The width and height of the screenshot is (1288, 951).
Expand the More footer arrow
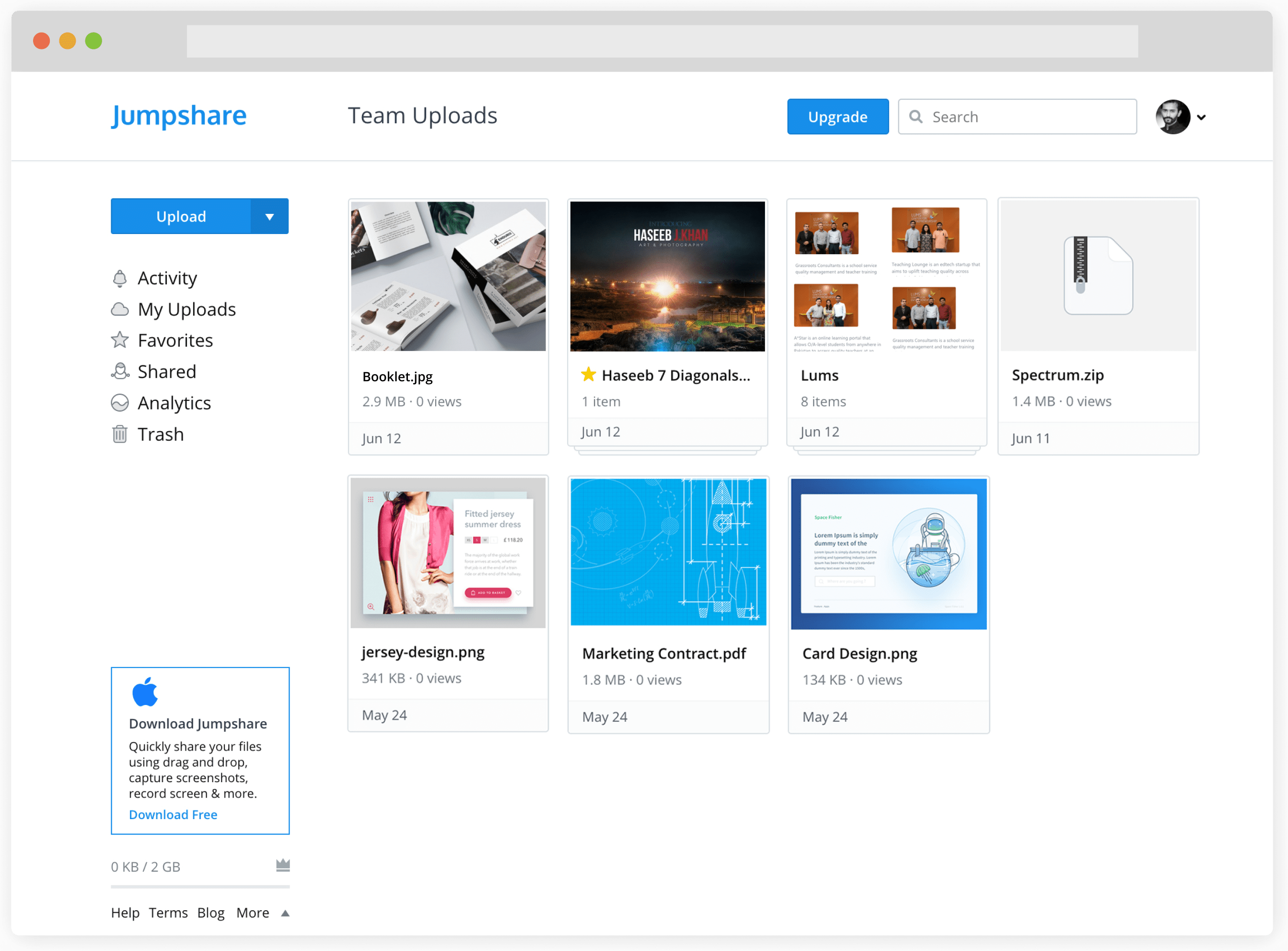[x=285, y=914]
